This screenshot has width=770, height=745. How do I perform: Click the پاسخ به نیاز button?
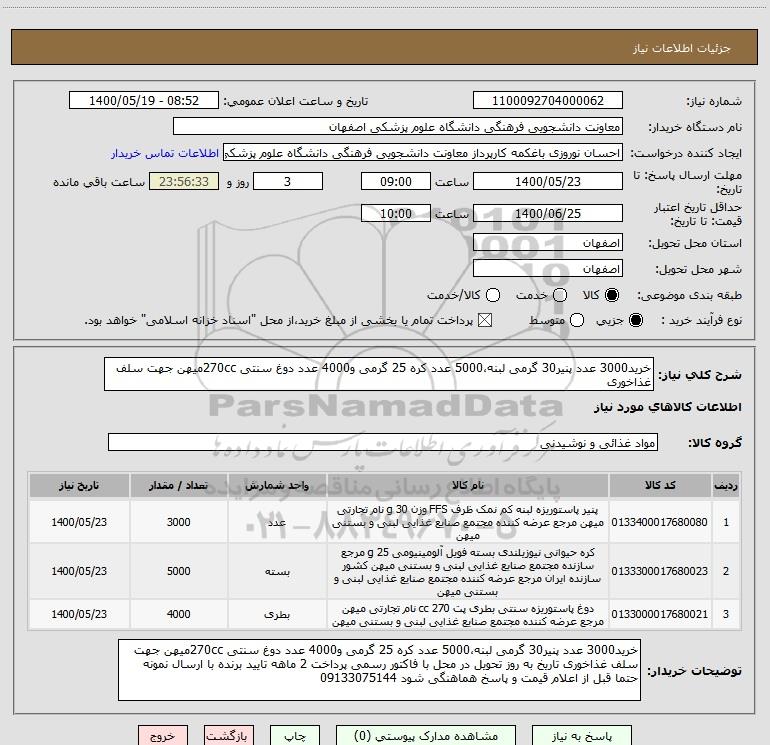click(x=582, y=736)
